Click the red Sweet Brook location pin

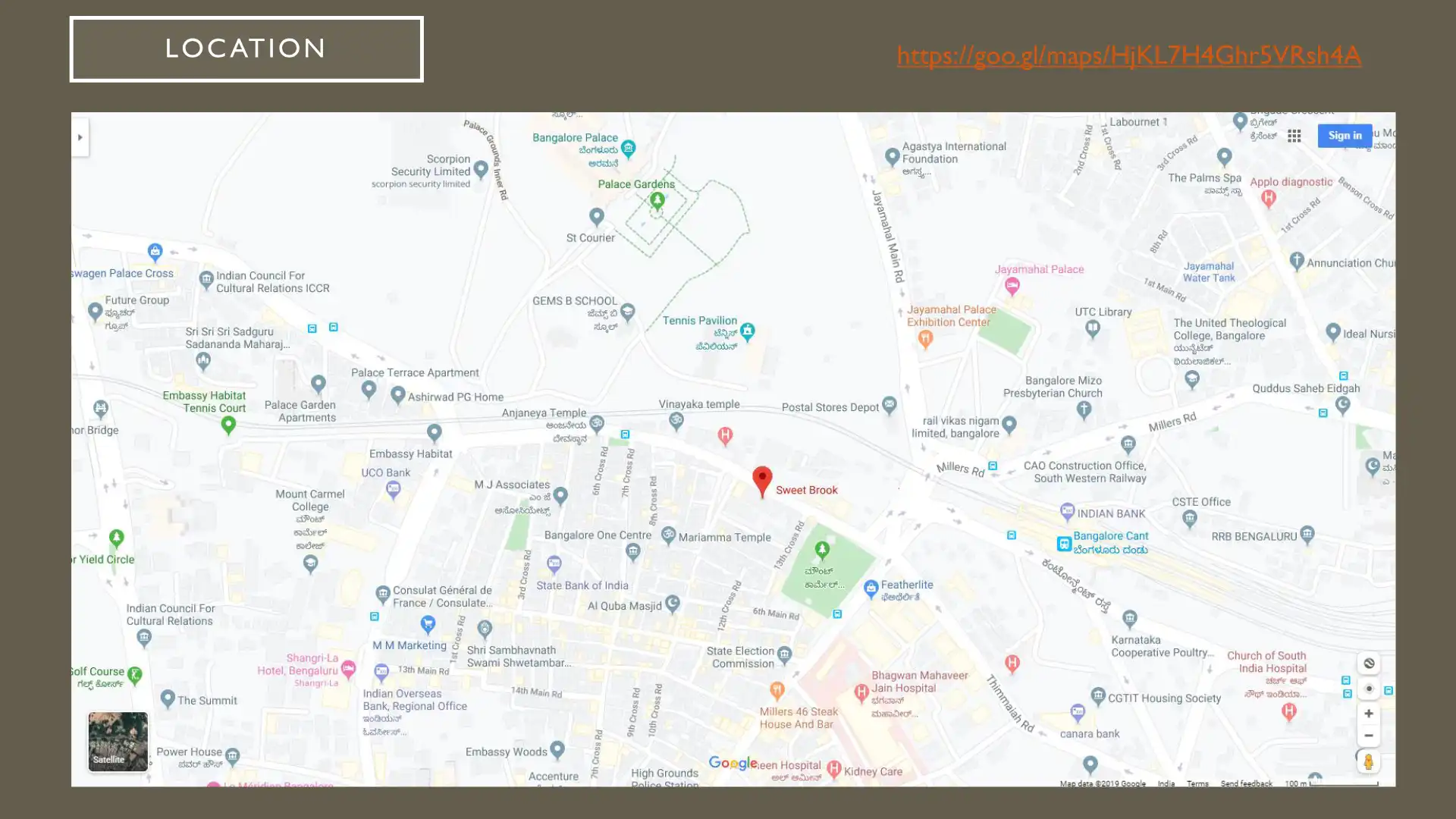point(762,481)
